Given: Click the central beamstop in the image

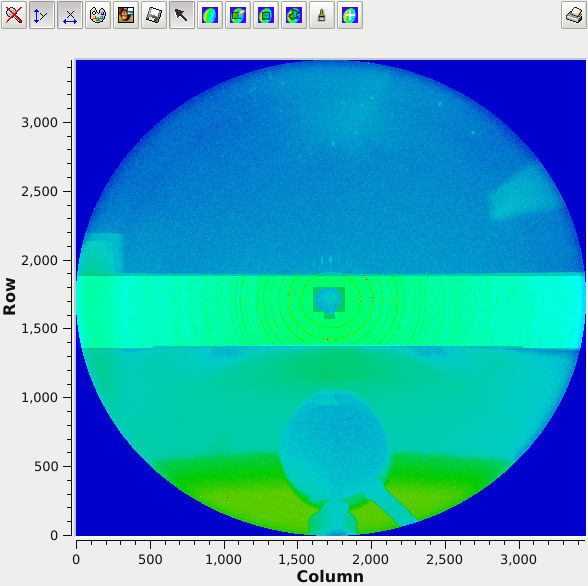Looking at the screenshot, I should pos(328,300).
